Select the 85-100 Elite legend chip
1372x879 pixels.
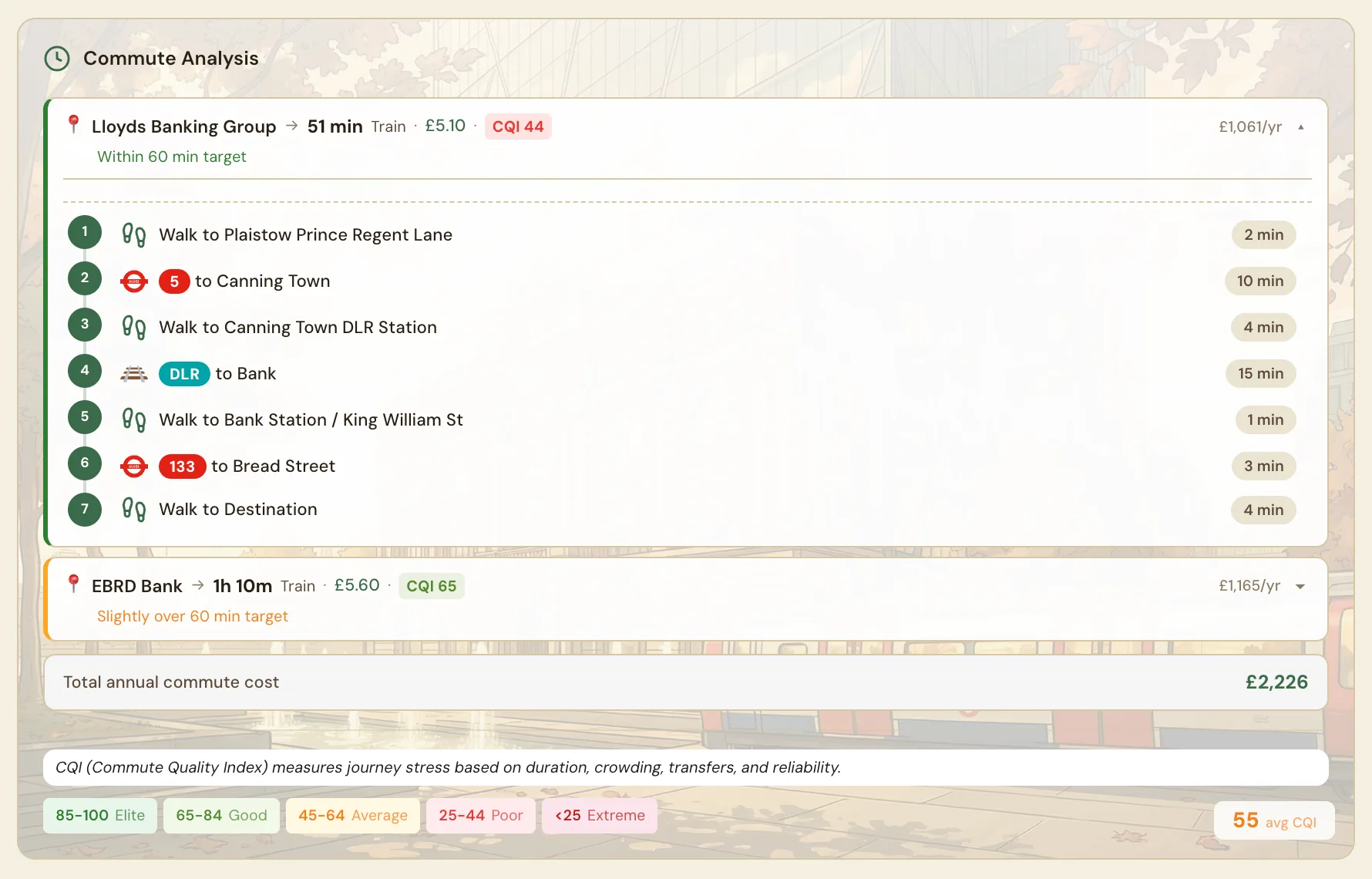[100, 816]
